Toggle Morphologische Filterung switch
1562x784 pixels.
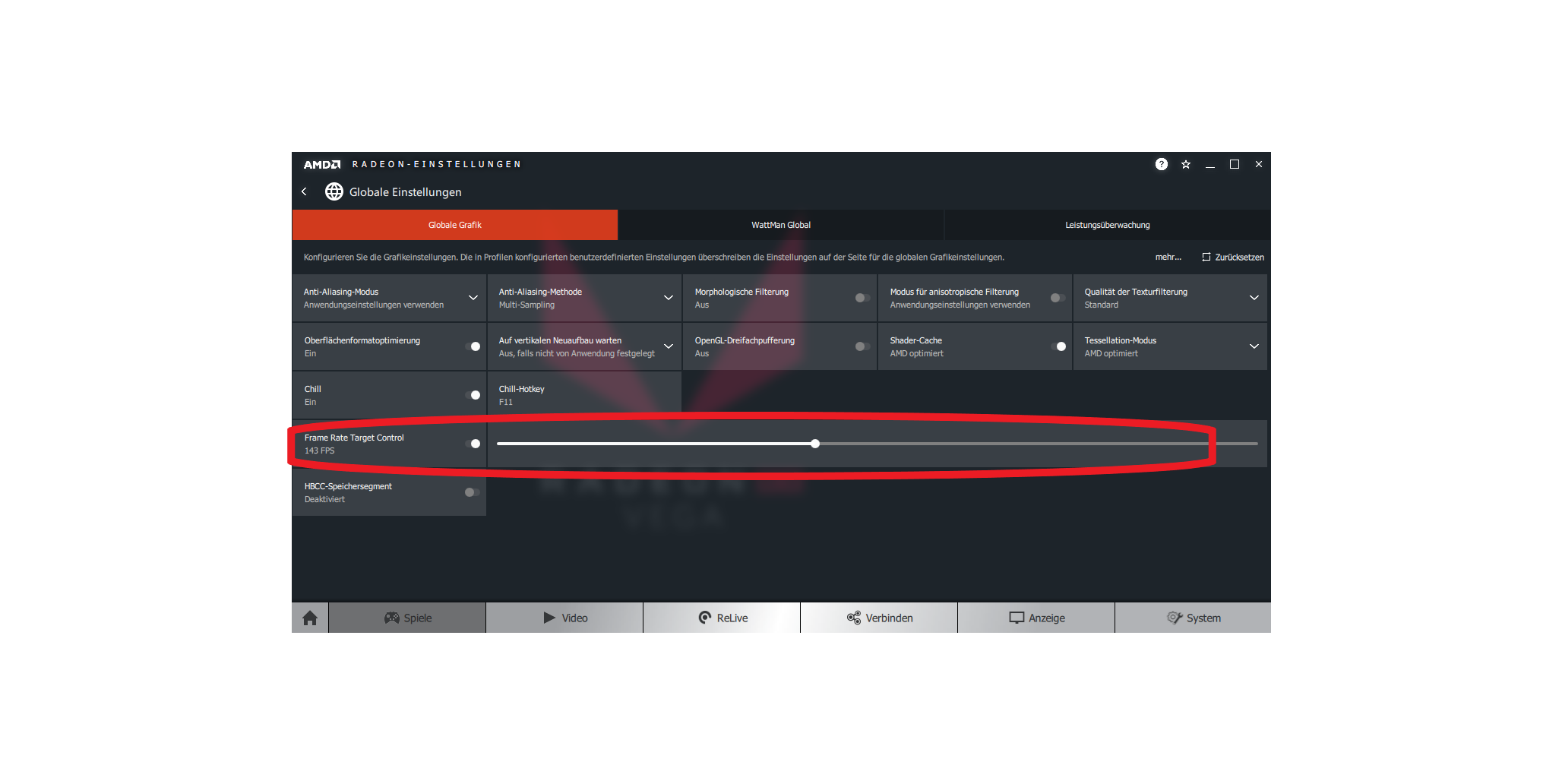[x=862, y=298]
